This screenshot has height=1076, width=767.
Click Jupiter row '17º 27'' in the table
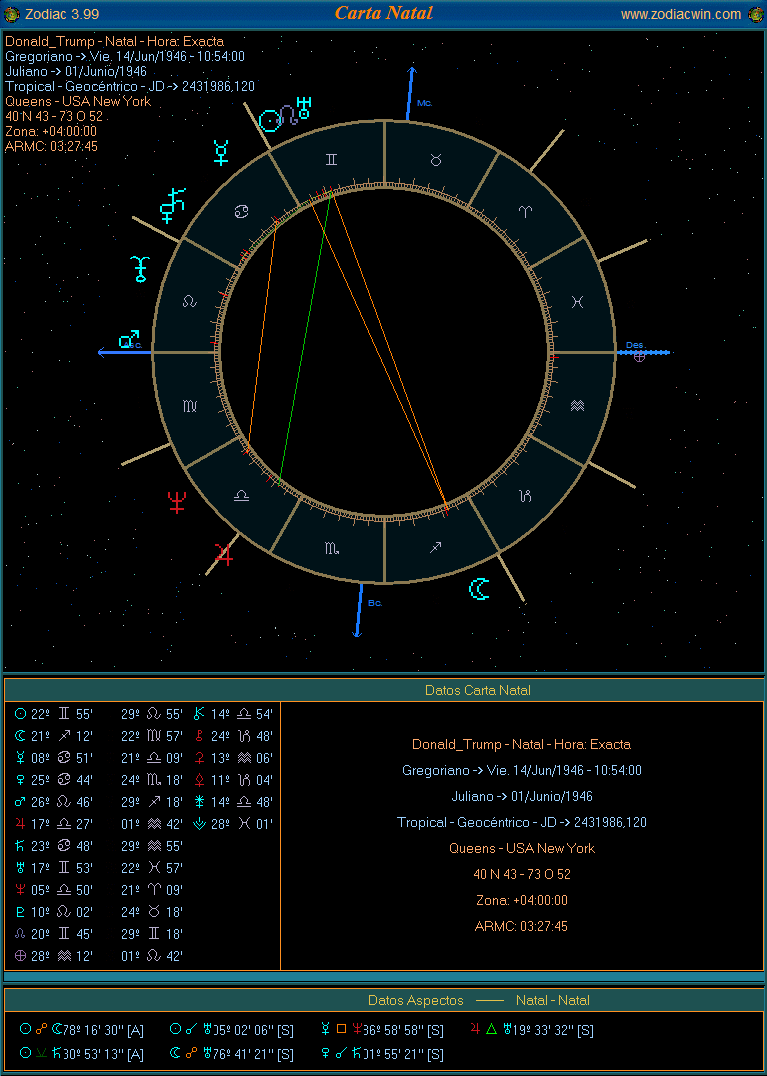coord(54,824)
